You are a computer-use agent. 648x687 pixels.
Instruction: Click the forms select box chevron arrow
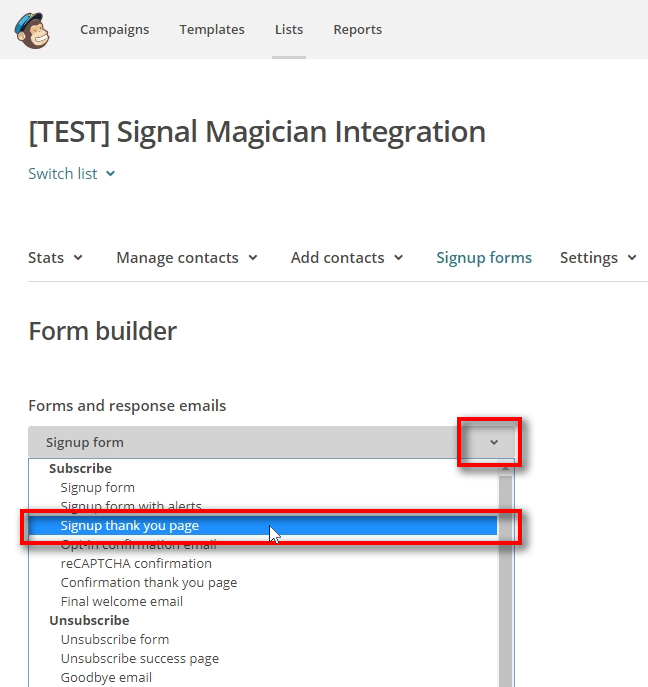(x=493, y=442)
